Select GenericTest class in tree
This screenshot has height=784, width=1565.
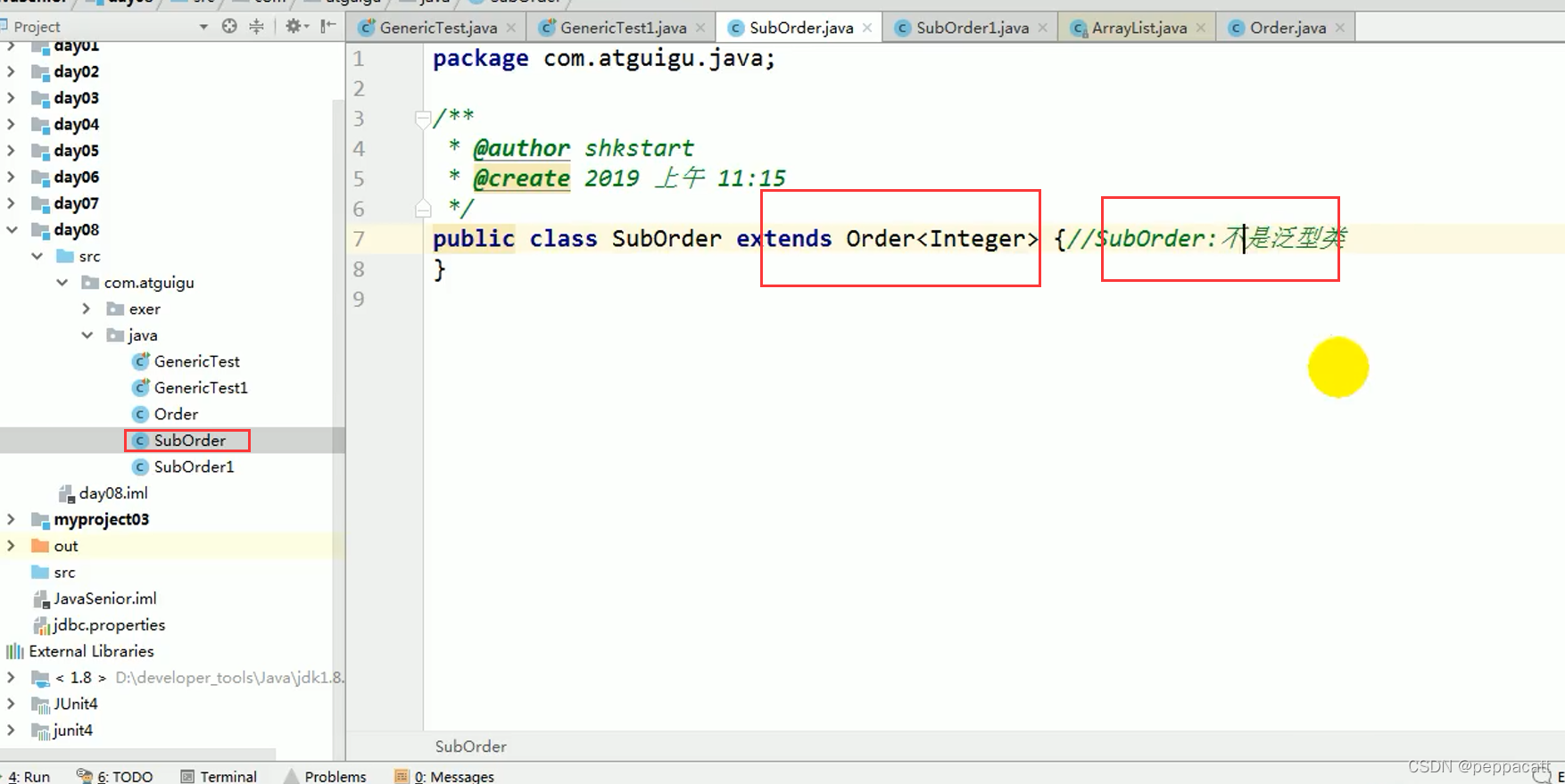[186, 361]
